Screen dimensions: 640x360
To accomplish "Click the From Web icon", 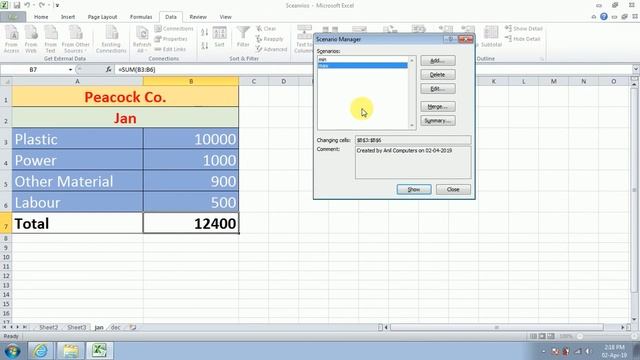I will 31,39.
